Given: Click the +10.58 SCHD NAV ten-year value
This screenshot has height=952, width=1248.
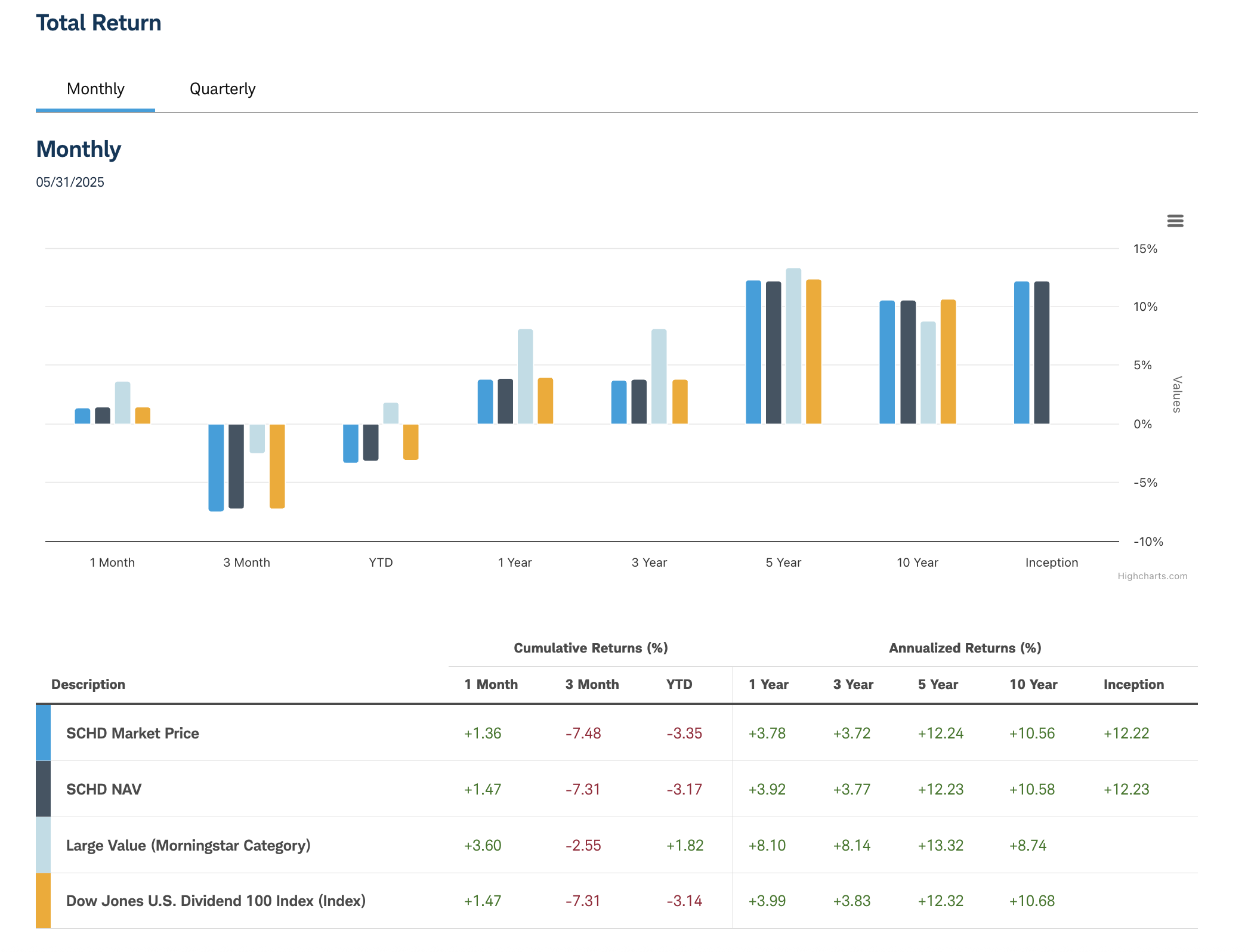Looking at the screenshot, I should [x=1031, y=789].
